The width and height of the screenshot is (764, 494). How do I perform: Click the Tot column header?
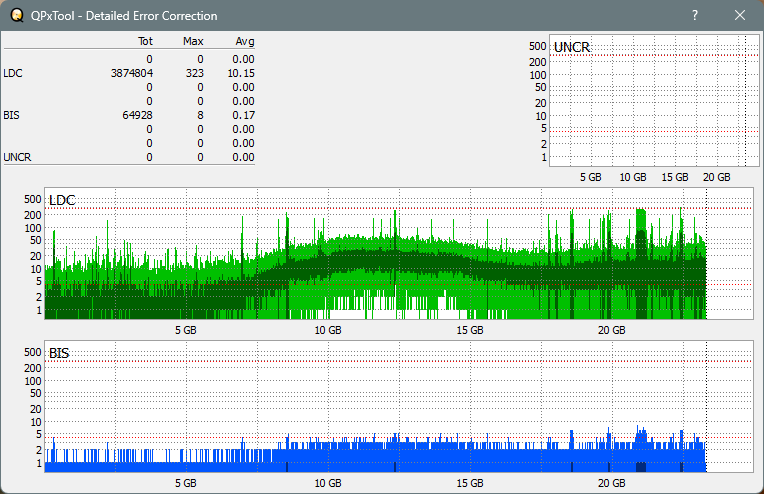tap(145, 41)
